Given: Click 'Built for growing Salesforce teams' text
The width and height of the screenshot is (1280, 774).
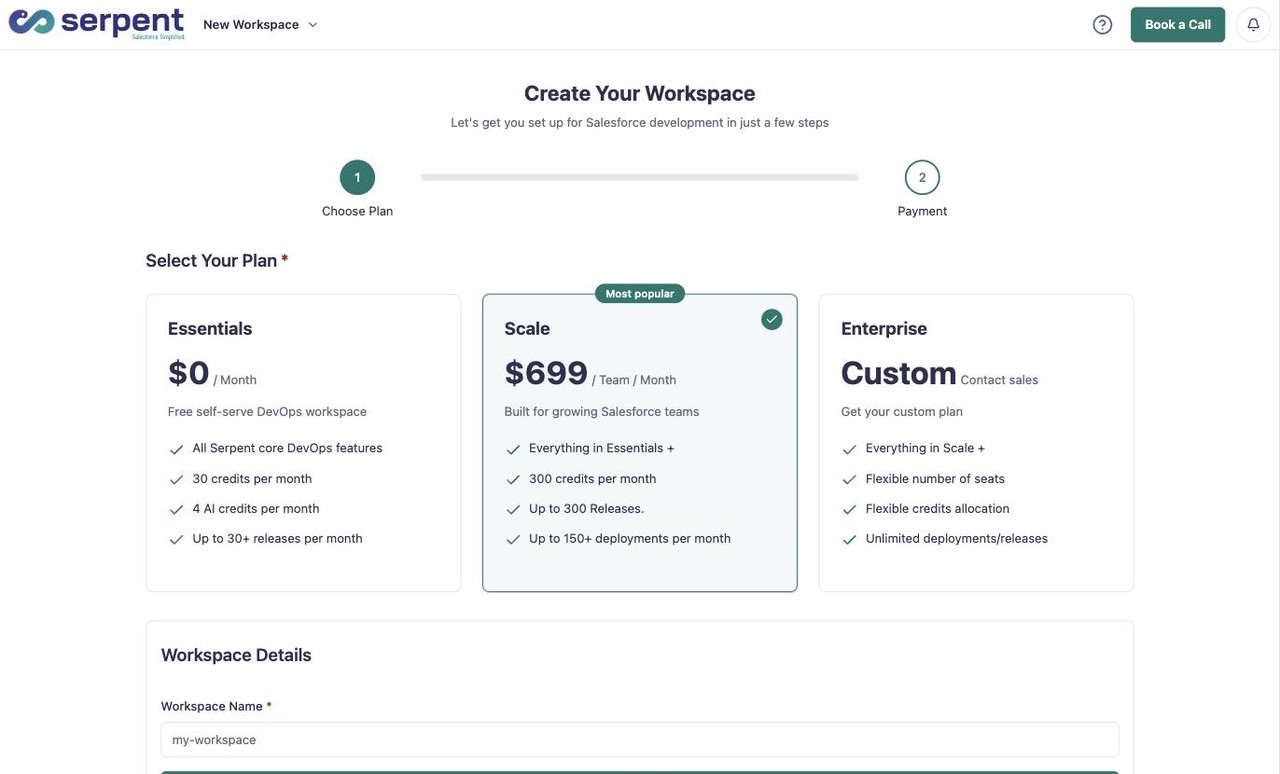Looking at the screenshot, I should click(602, 411).
